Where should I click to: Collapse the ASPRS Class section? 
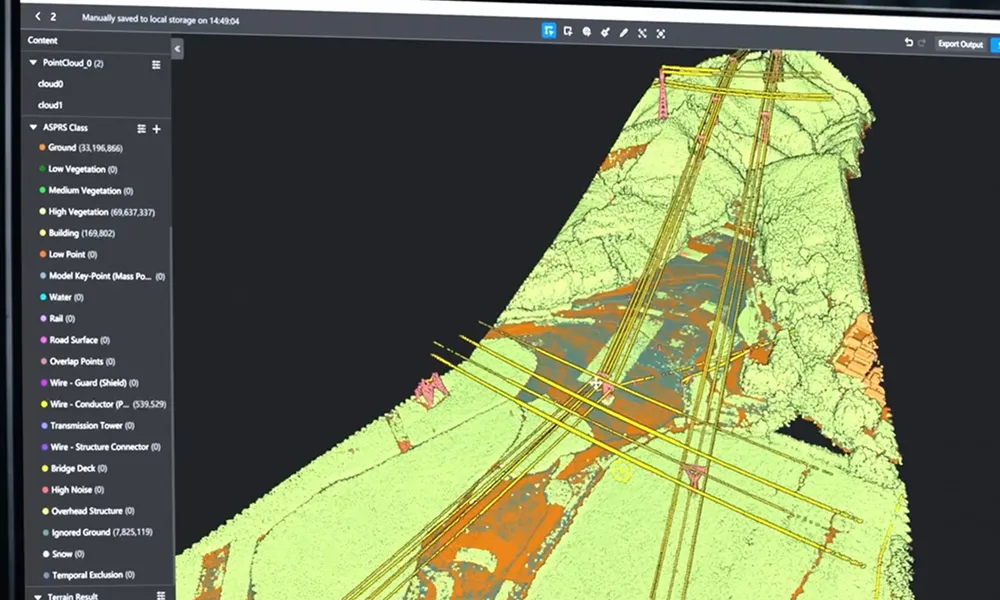click(x=33, y=127)
